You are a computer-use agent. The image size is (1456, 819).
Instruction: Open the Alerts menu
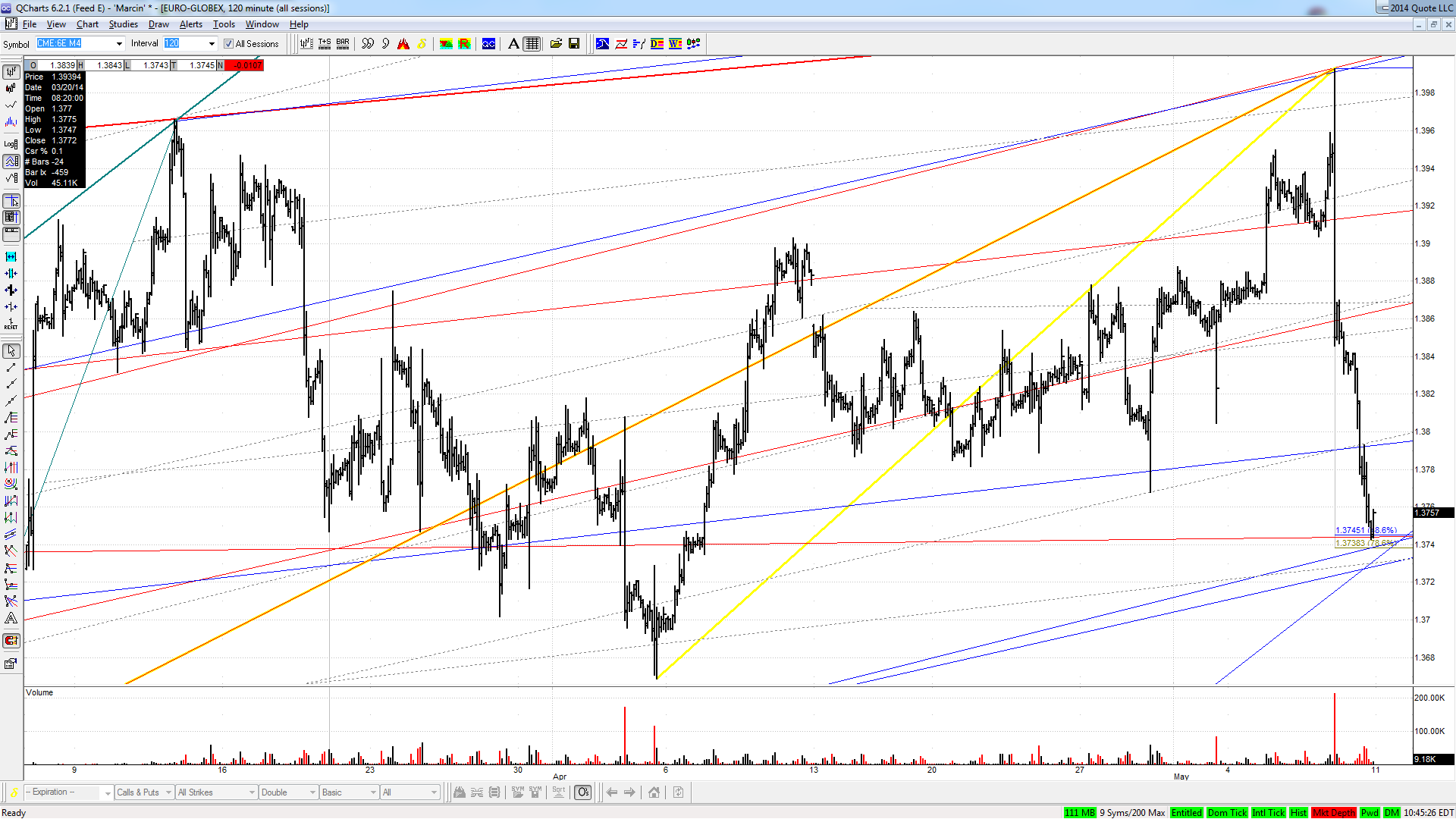[190, 24]
